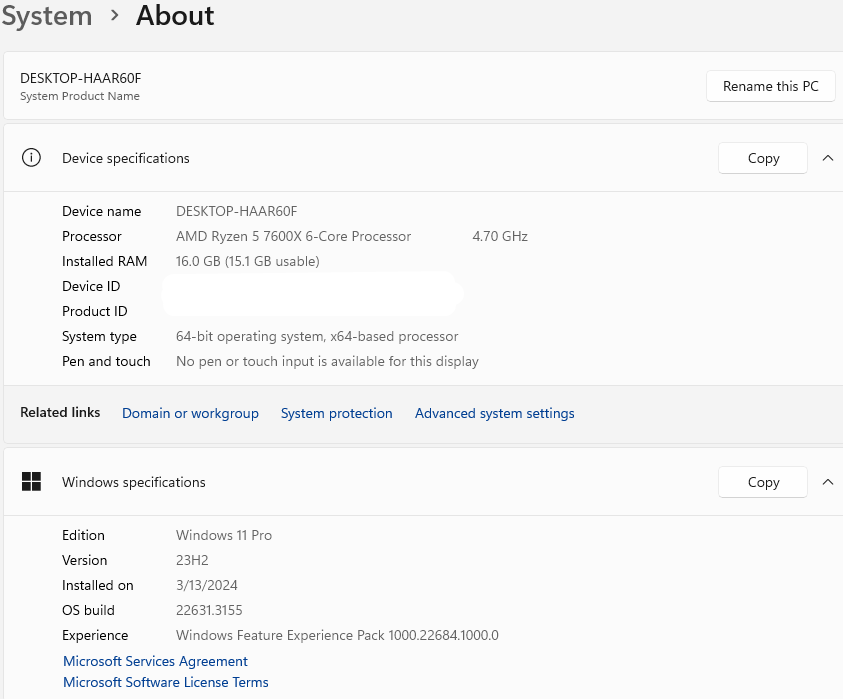Click the 23H2 version value
Screen dimensions: 843x699
pyautogui.click(x=192, y=560)
